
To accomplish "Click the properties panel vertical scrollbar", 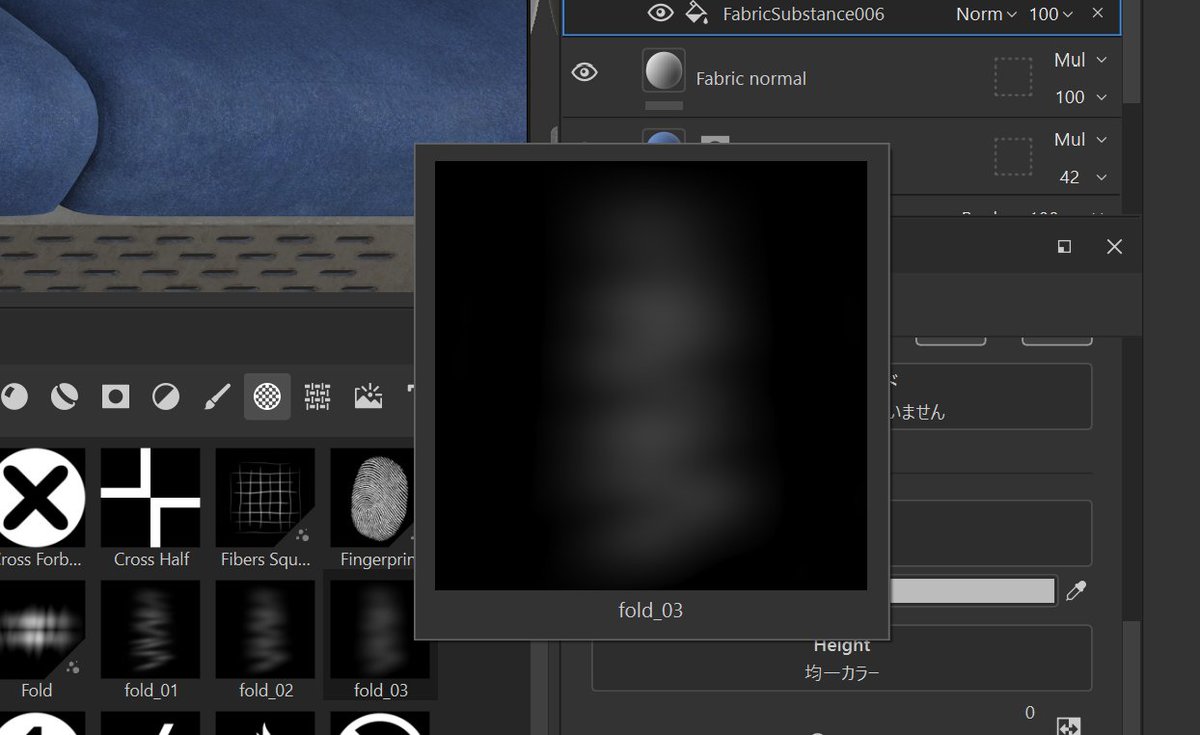I will tap(1130, 680).
